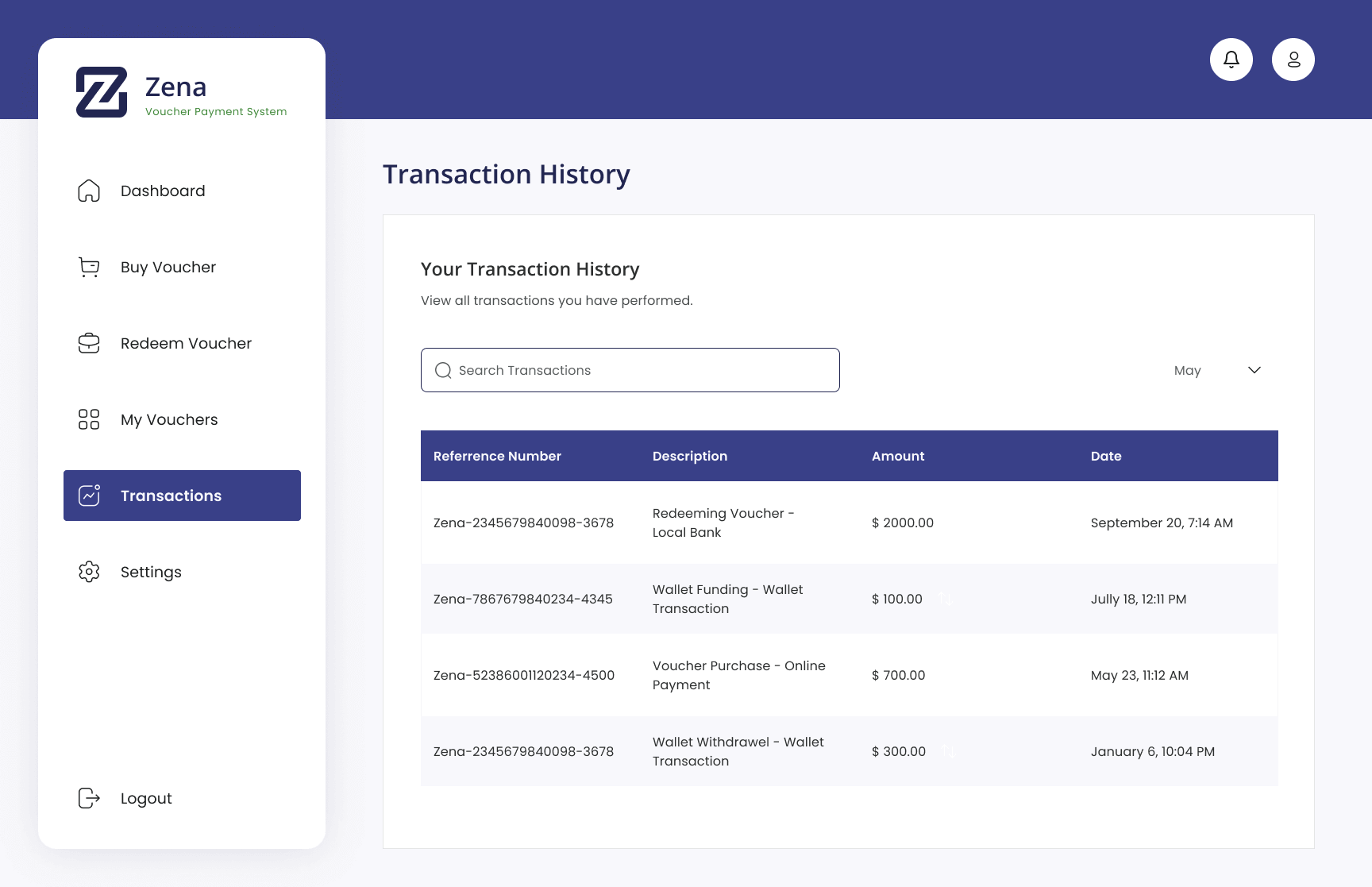Click the Description column header
This screenshot has height=887, width=1372.
click(690, 456)
